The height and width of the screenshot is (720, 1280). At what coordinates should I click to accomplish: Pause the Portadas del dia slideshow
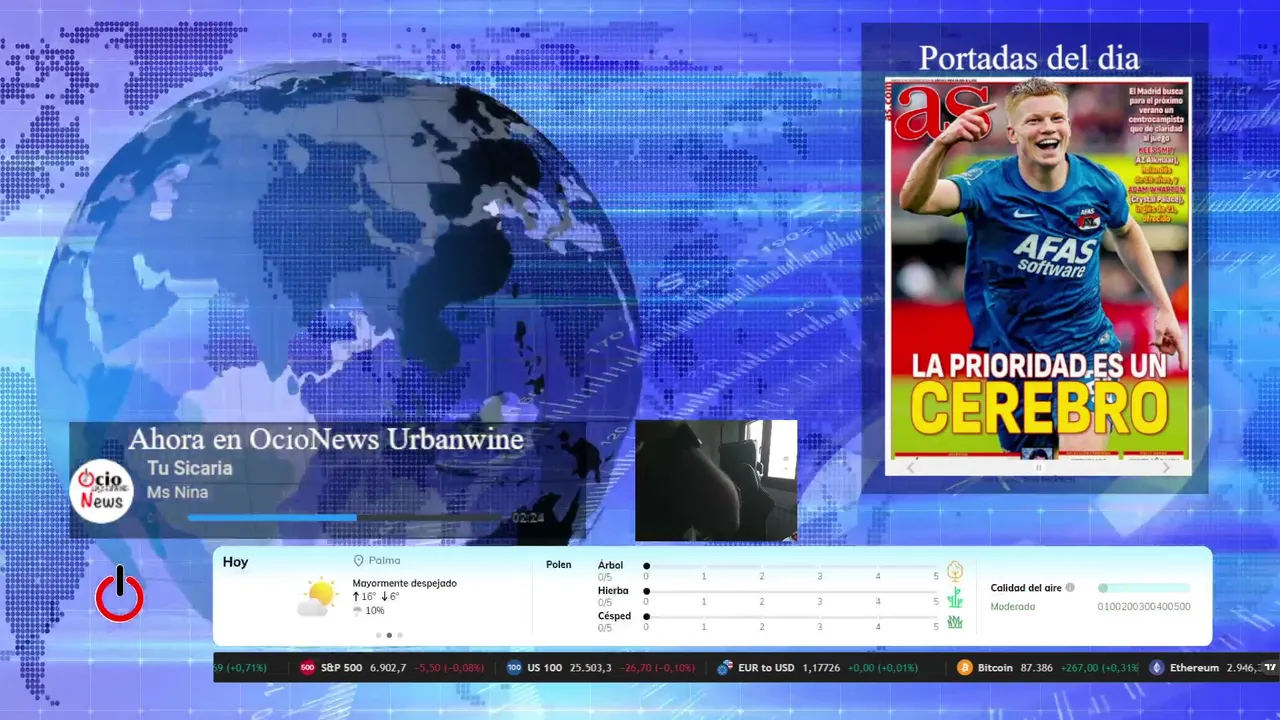(x=1038, y=467)
